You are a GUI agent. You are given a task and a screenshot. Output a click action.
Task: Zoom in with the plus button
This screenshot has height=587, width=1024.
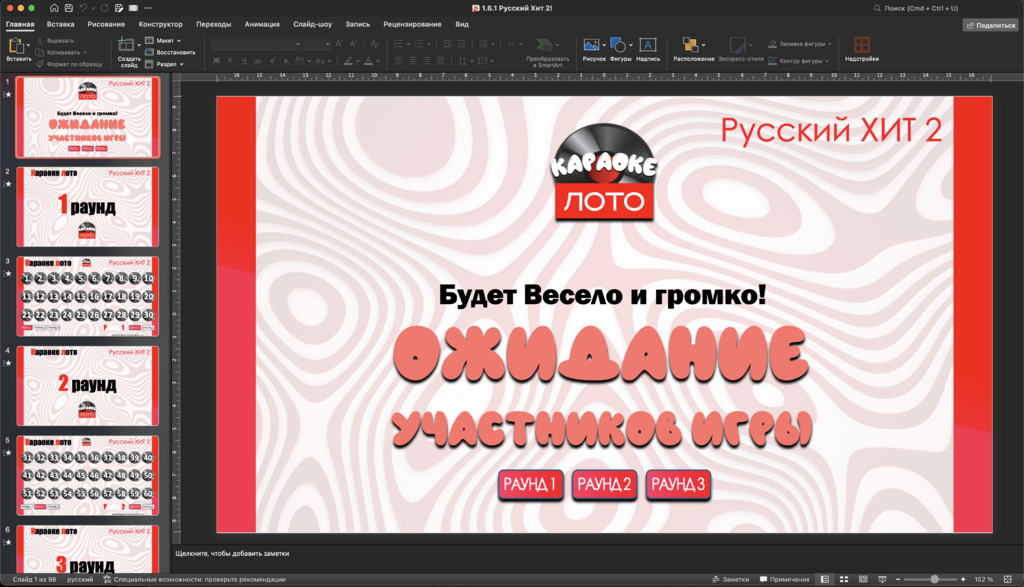tap(963, 579)
